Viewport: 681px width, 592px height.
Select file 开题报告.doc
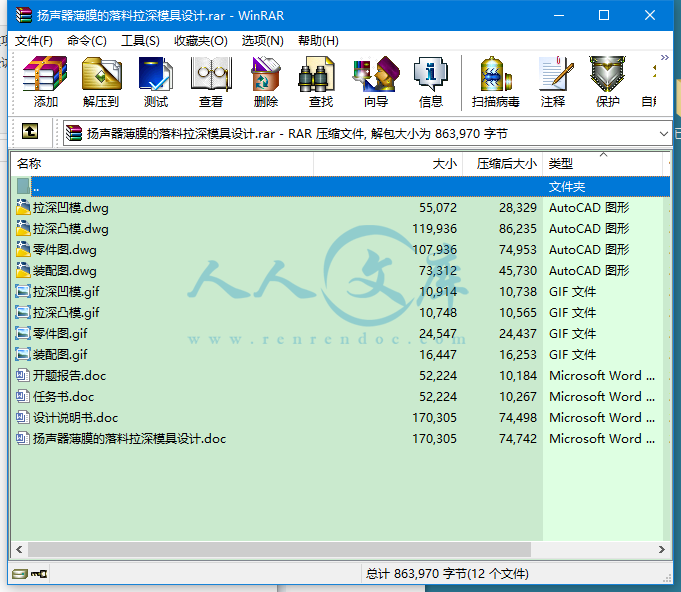341,376
